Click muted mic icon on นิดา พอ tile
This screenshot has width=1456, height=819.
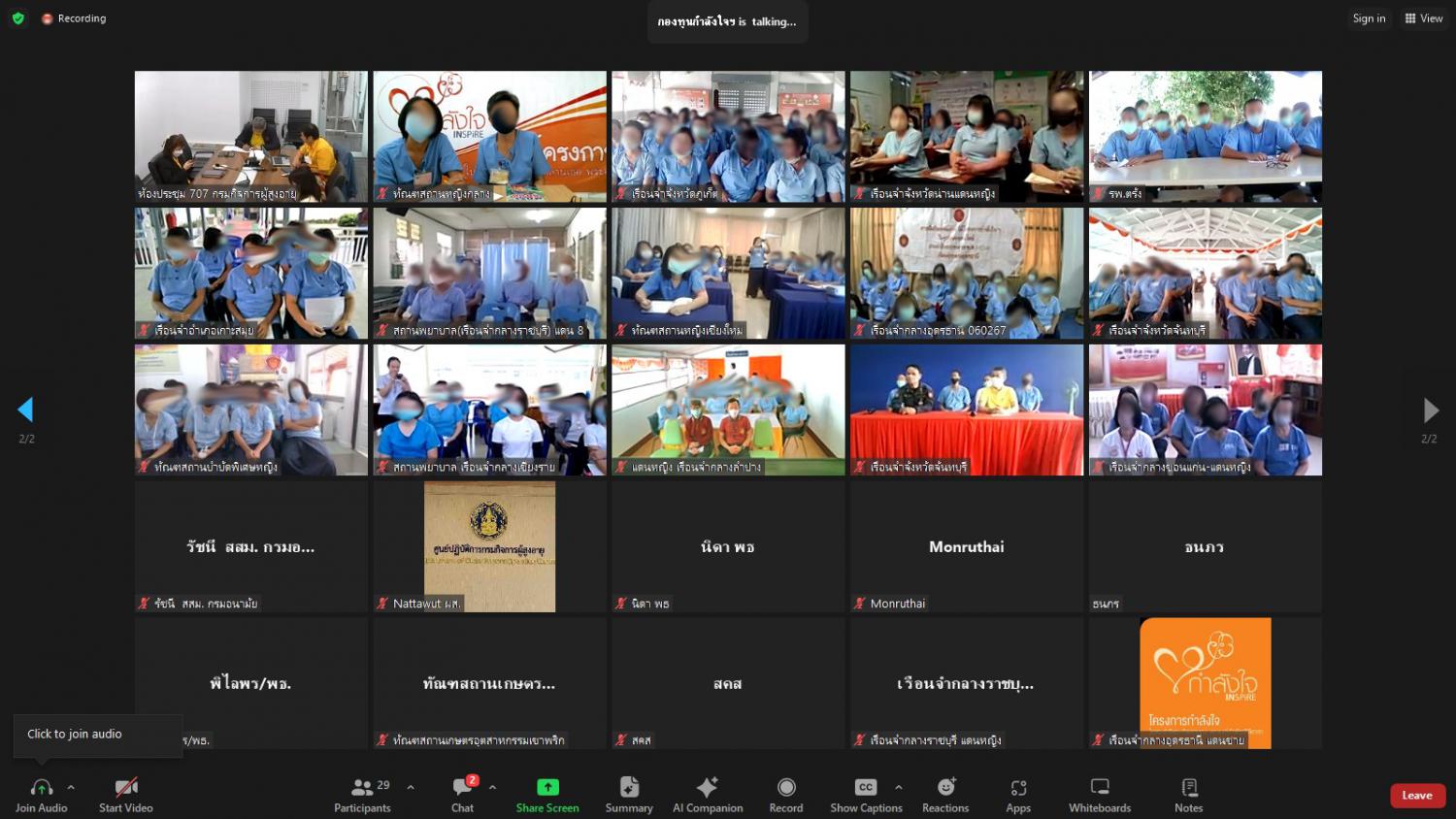(620, 604)
